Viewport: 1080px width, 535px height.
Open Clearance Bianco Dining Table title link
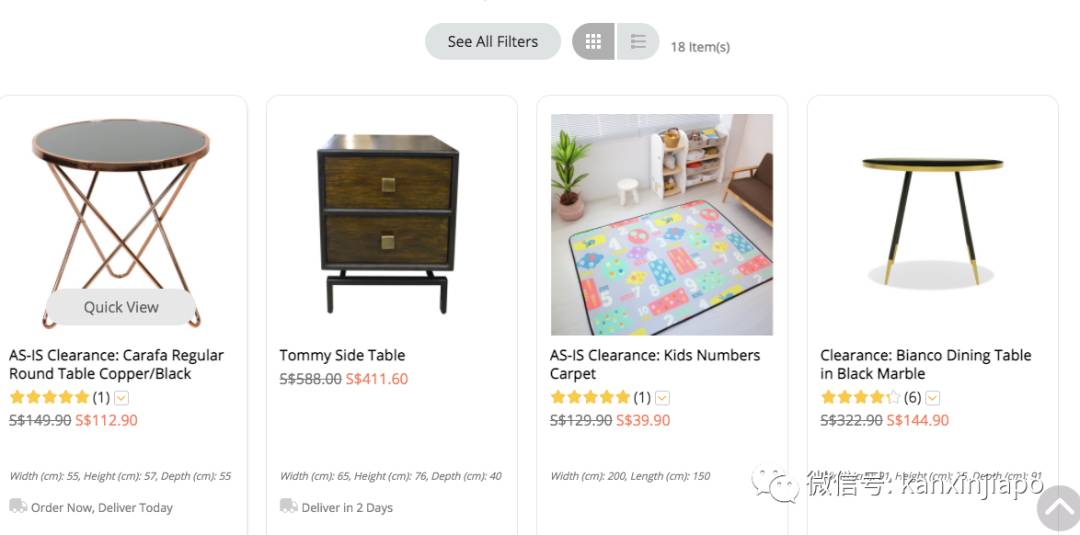[925, 364]
